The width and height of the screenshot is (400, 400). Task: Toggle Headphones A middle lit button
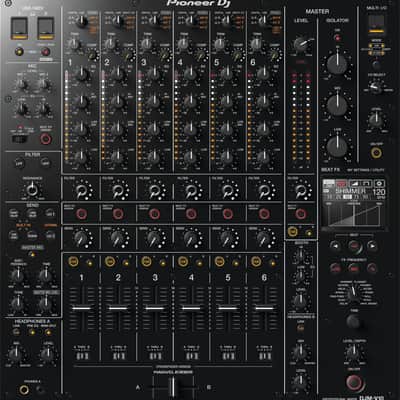coord(32,332)
